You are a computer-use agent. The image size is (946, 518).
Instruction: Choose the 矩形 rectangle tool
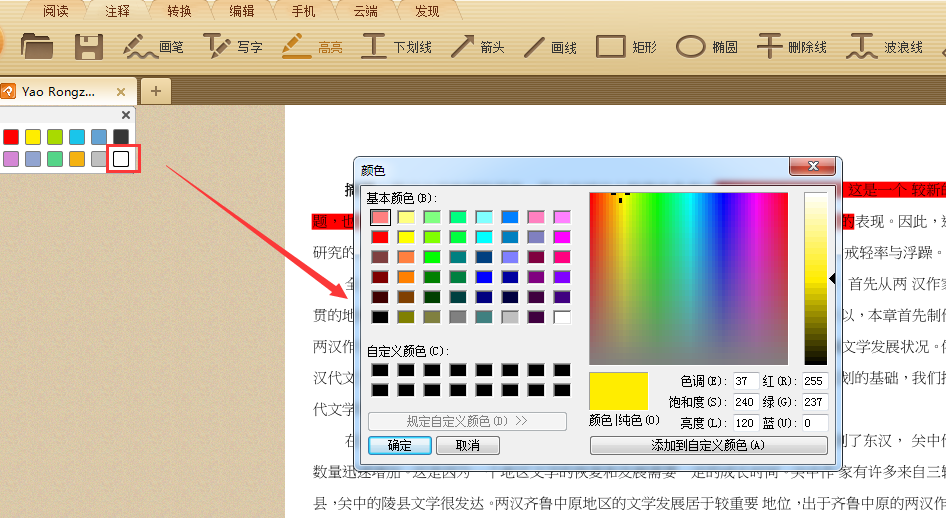[626, 46]
